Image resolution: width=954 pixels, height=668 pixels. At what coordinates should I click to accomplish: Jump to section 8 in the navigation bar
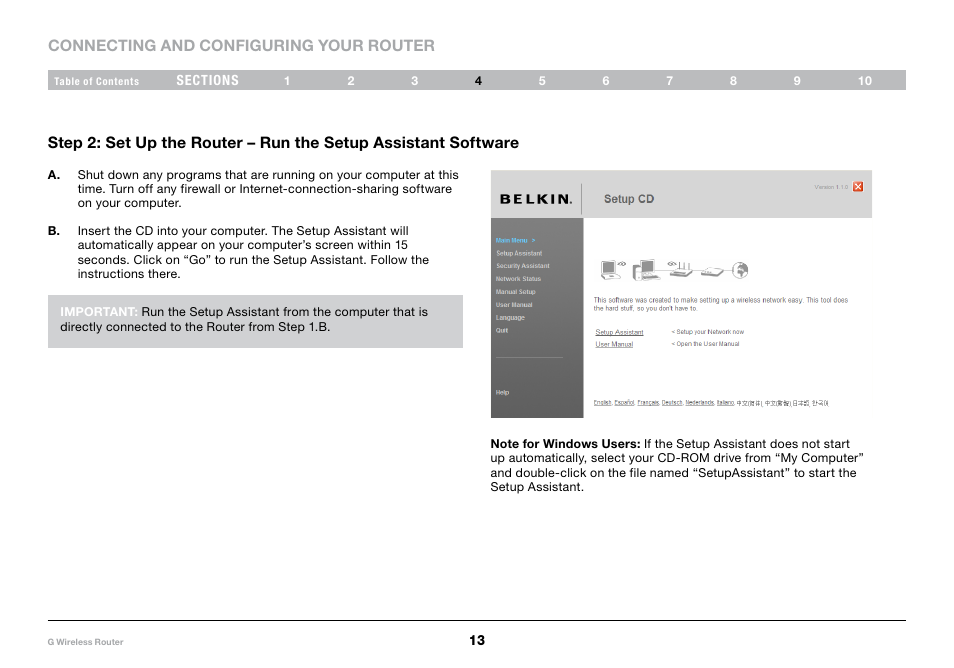(733, 81)
